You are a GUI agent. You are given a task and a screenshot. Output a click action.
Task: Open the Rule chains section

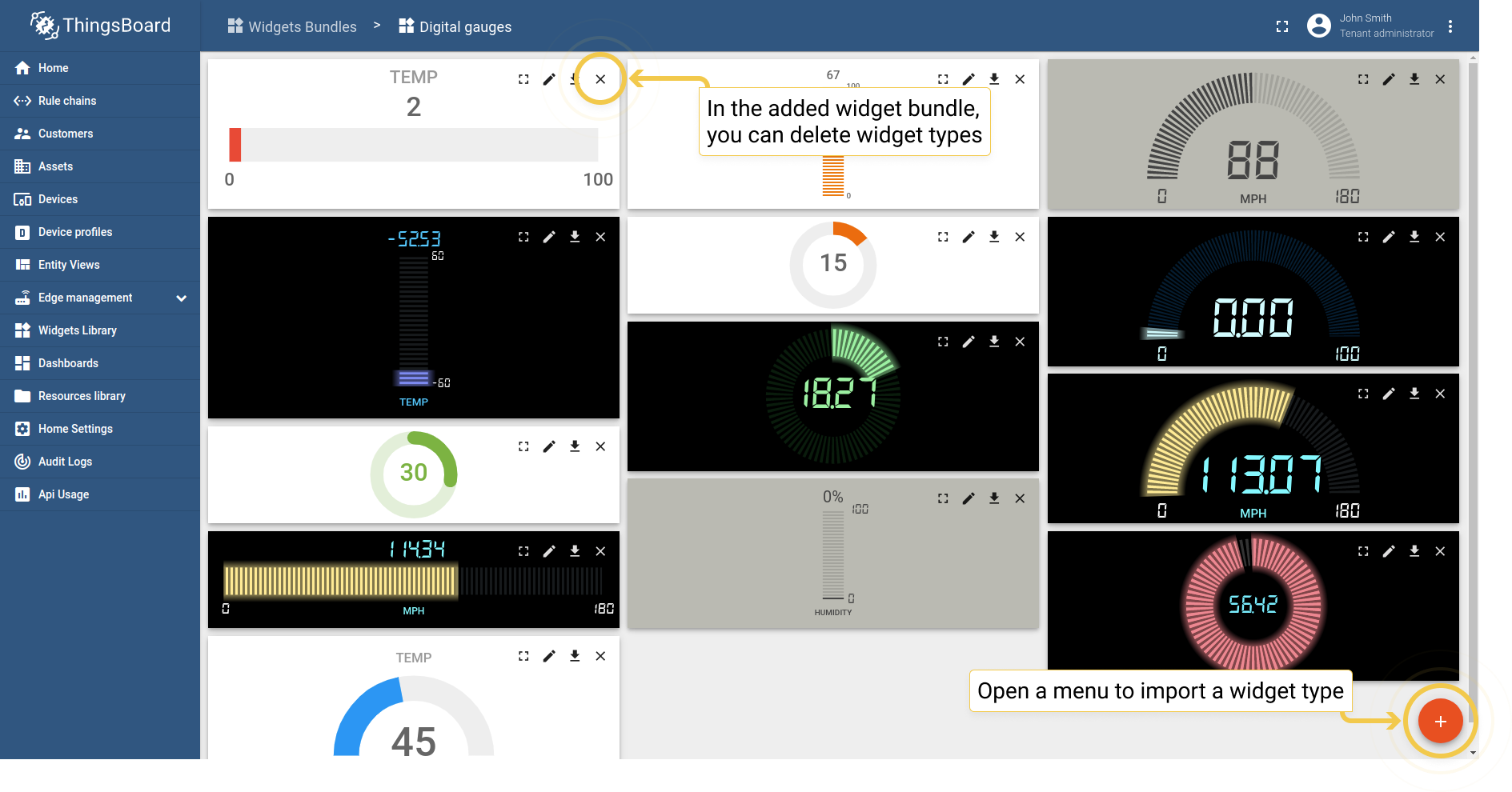click(67, 101)
